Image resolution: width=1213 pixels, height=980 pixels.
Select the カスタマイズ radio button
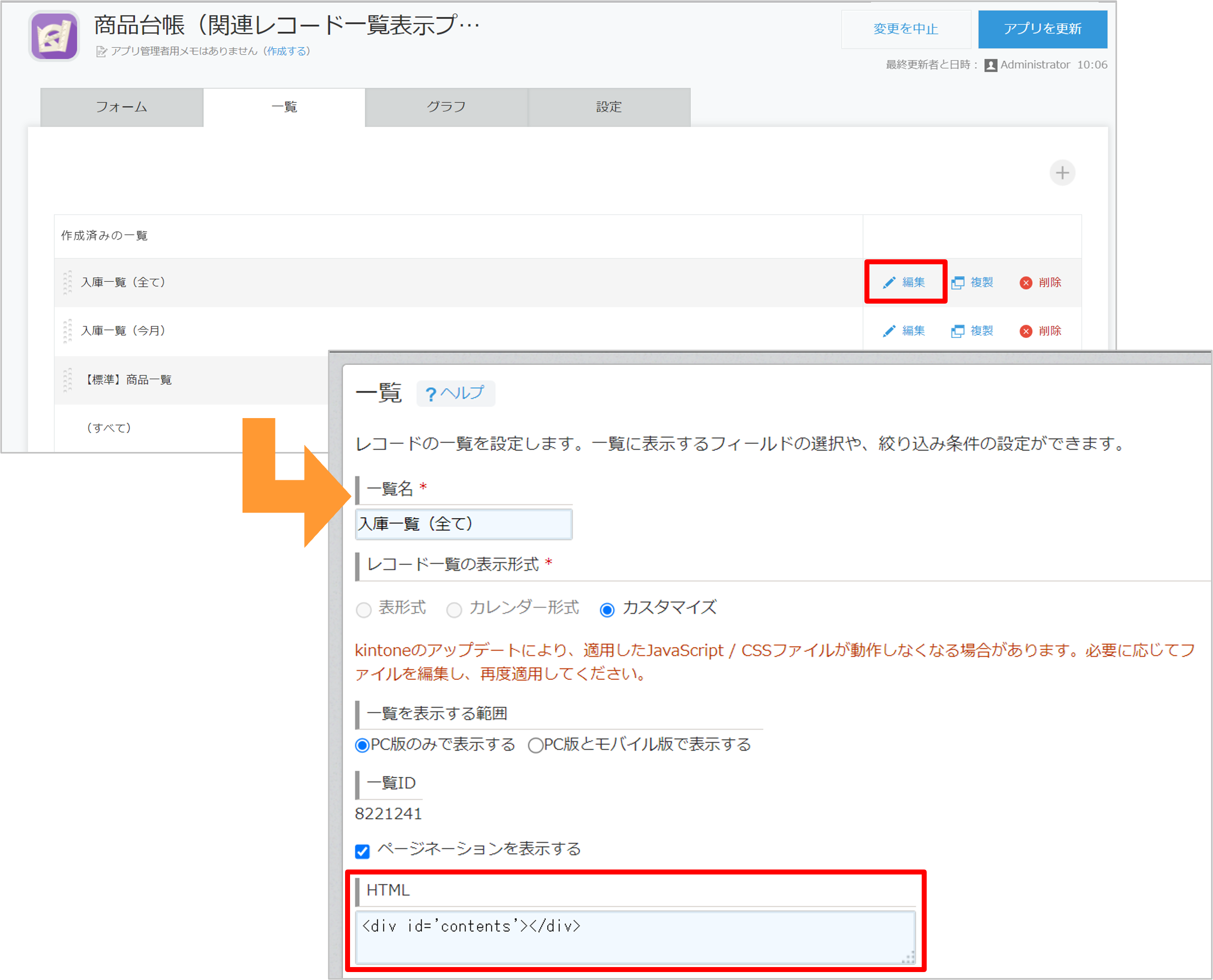[x=607, y=610]
